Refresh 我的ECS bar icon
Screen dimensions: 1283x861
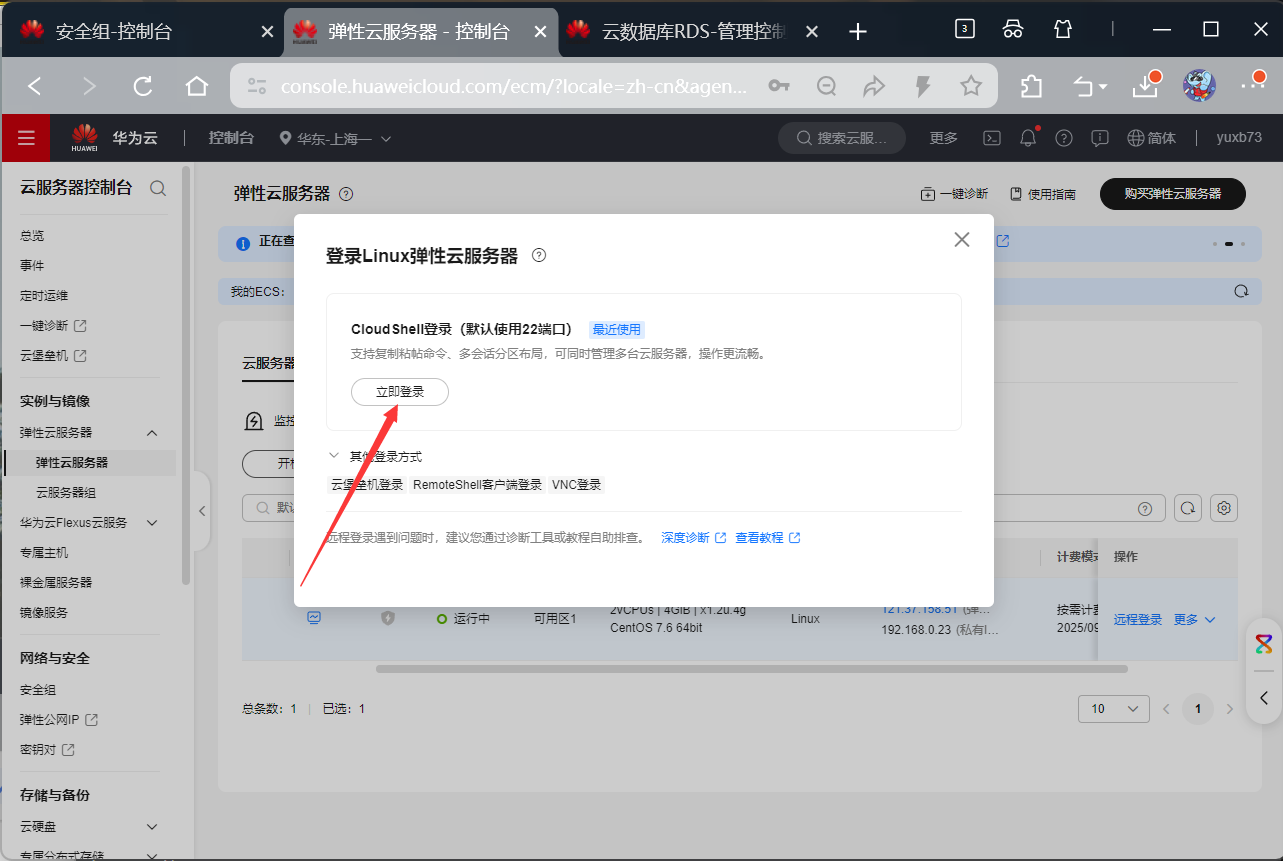(1241, 292)
